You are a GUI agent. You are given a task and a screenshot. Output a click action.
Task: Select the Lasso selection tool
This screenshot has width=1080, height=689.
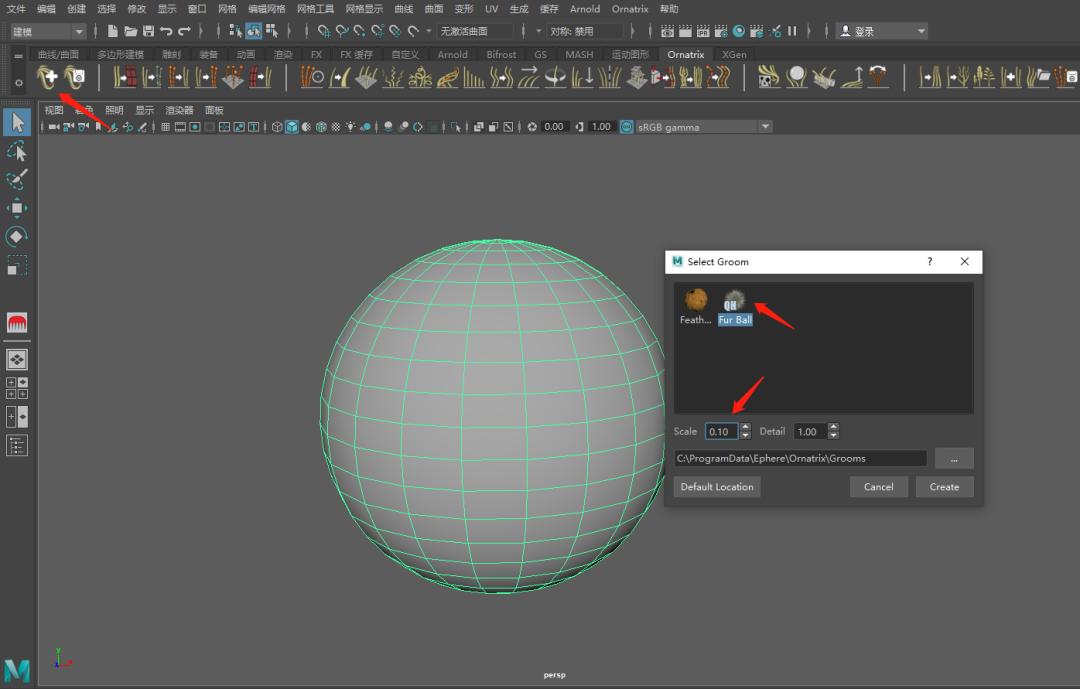17,151
